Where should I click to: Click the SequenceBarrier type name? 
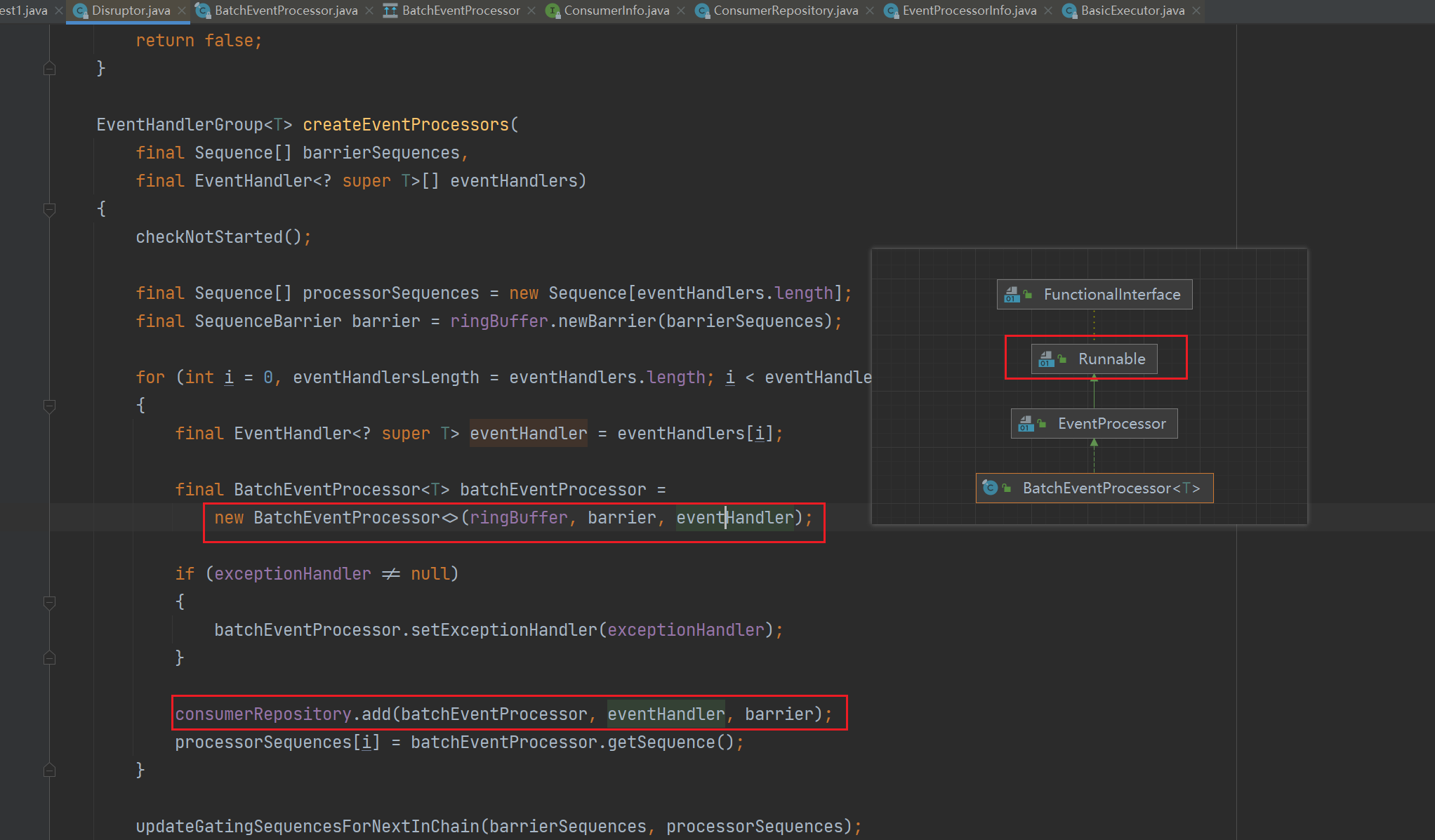(x=268, y=321)
